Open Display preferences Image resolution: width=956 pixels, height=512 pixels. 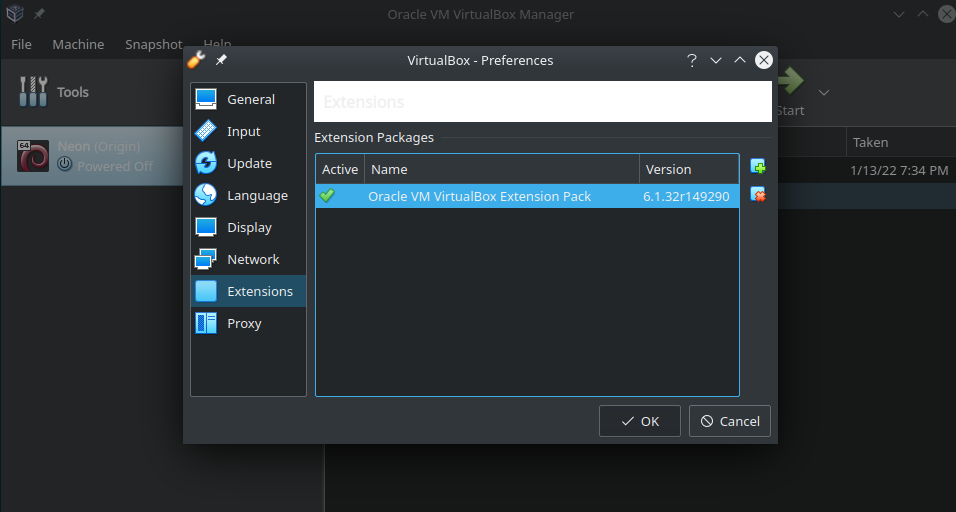click(248, 227)
